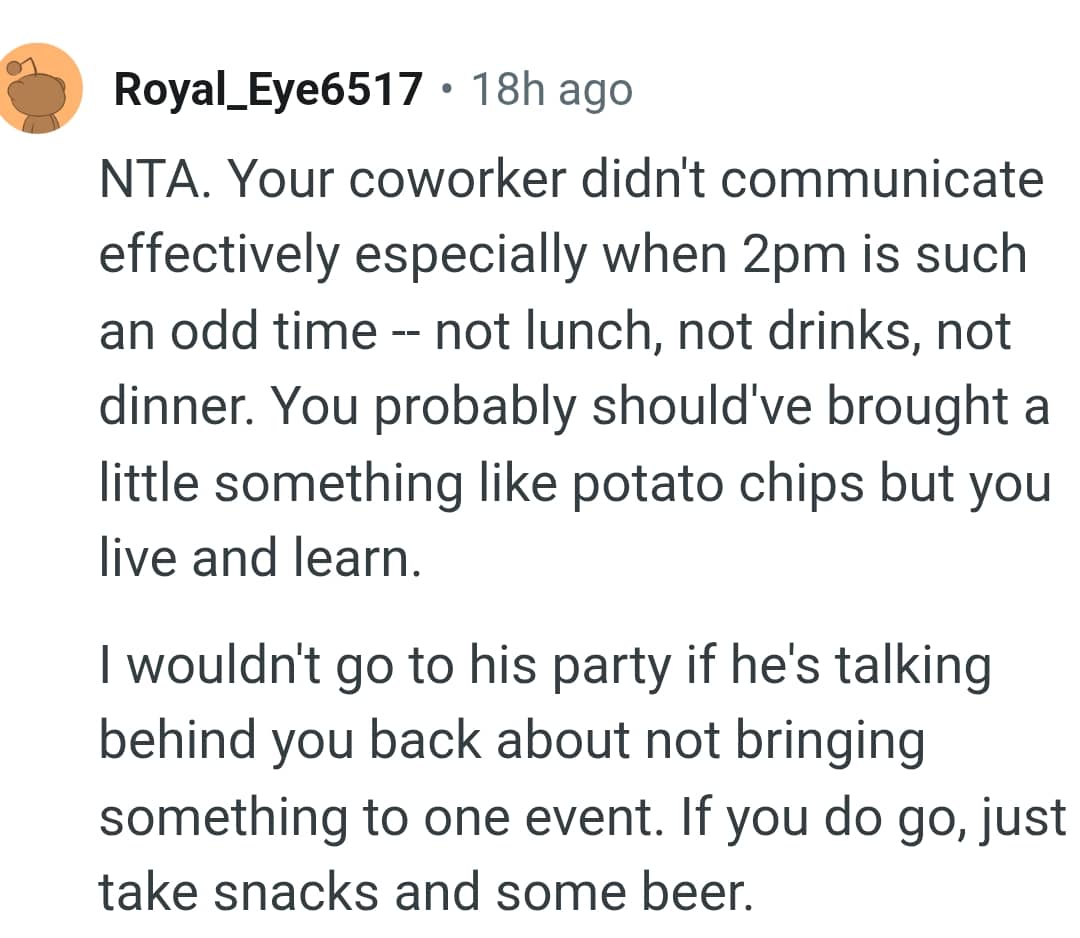The height and width of the screenshot is (938, 1080).
Task: Open the Royal_Eye6517 user profile
Action: pyautogui.click(x=268, y=91)
